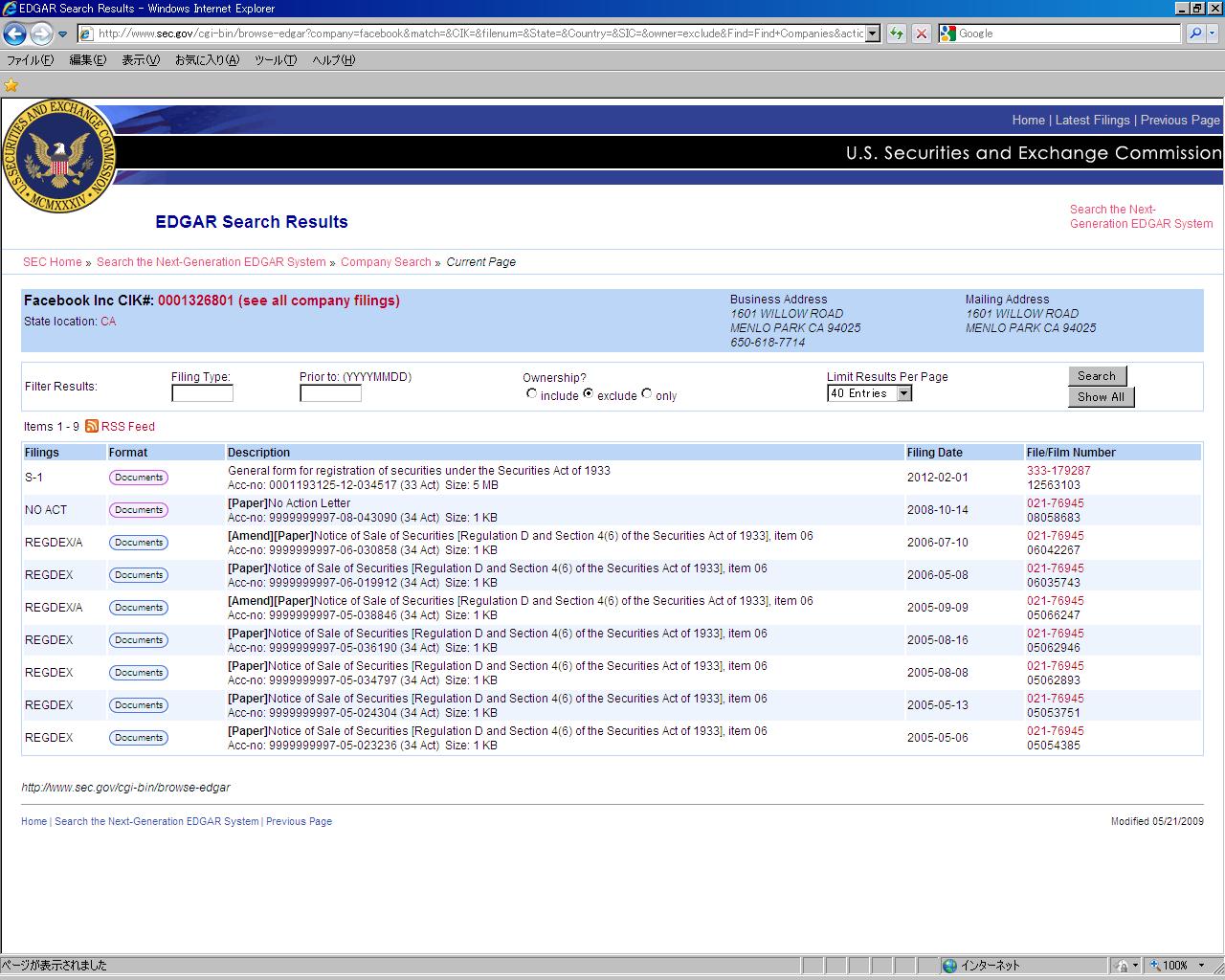Image resolution: width=1225 pixels, height=980 pixels.
Task: Open Documents for the NO ACT filing
Action: click(139, 510)
